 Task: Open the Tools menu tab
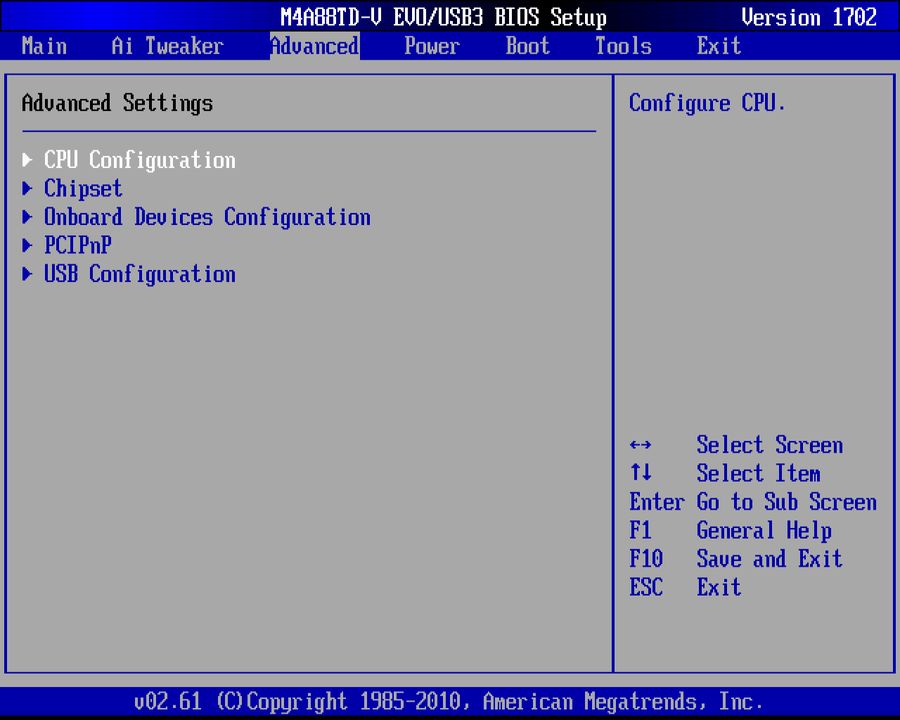tap(623, 46)
